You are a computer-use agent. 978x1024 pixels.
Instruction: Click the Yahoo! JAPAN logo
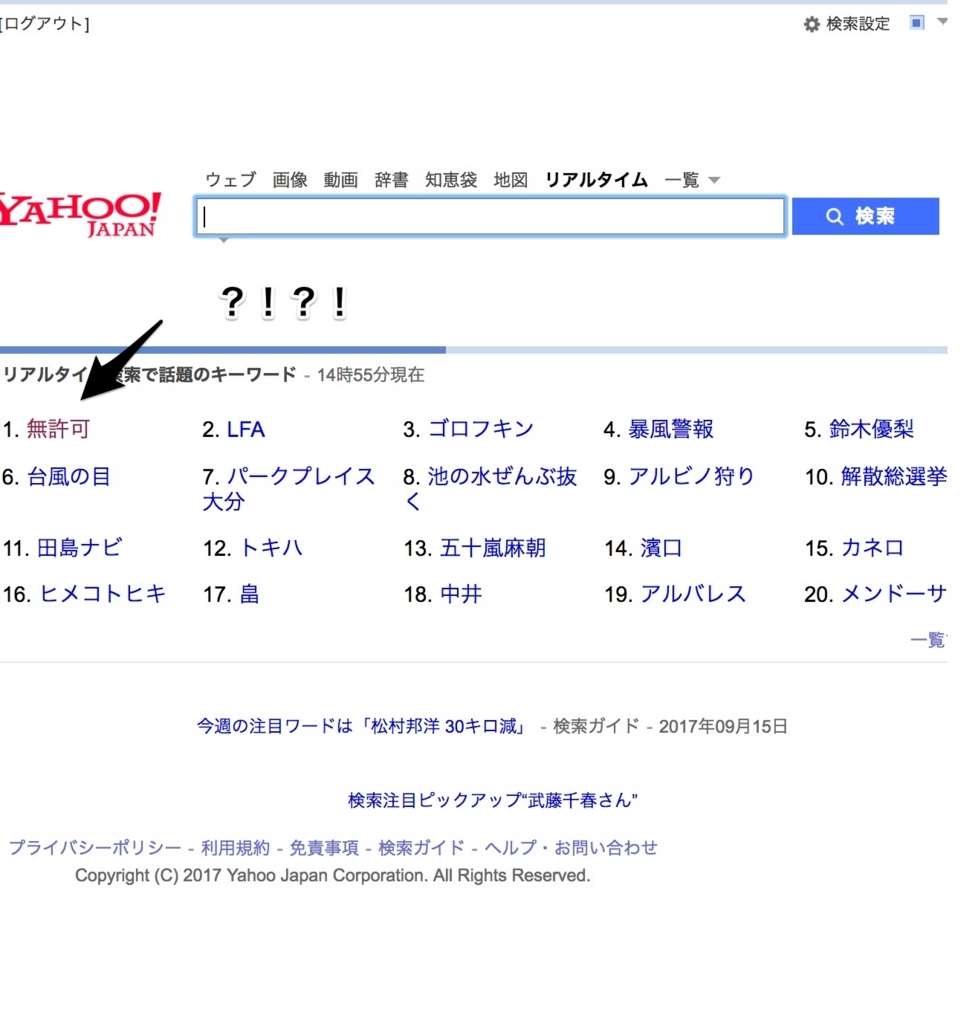[x=80, y=214]
